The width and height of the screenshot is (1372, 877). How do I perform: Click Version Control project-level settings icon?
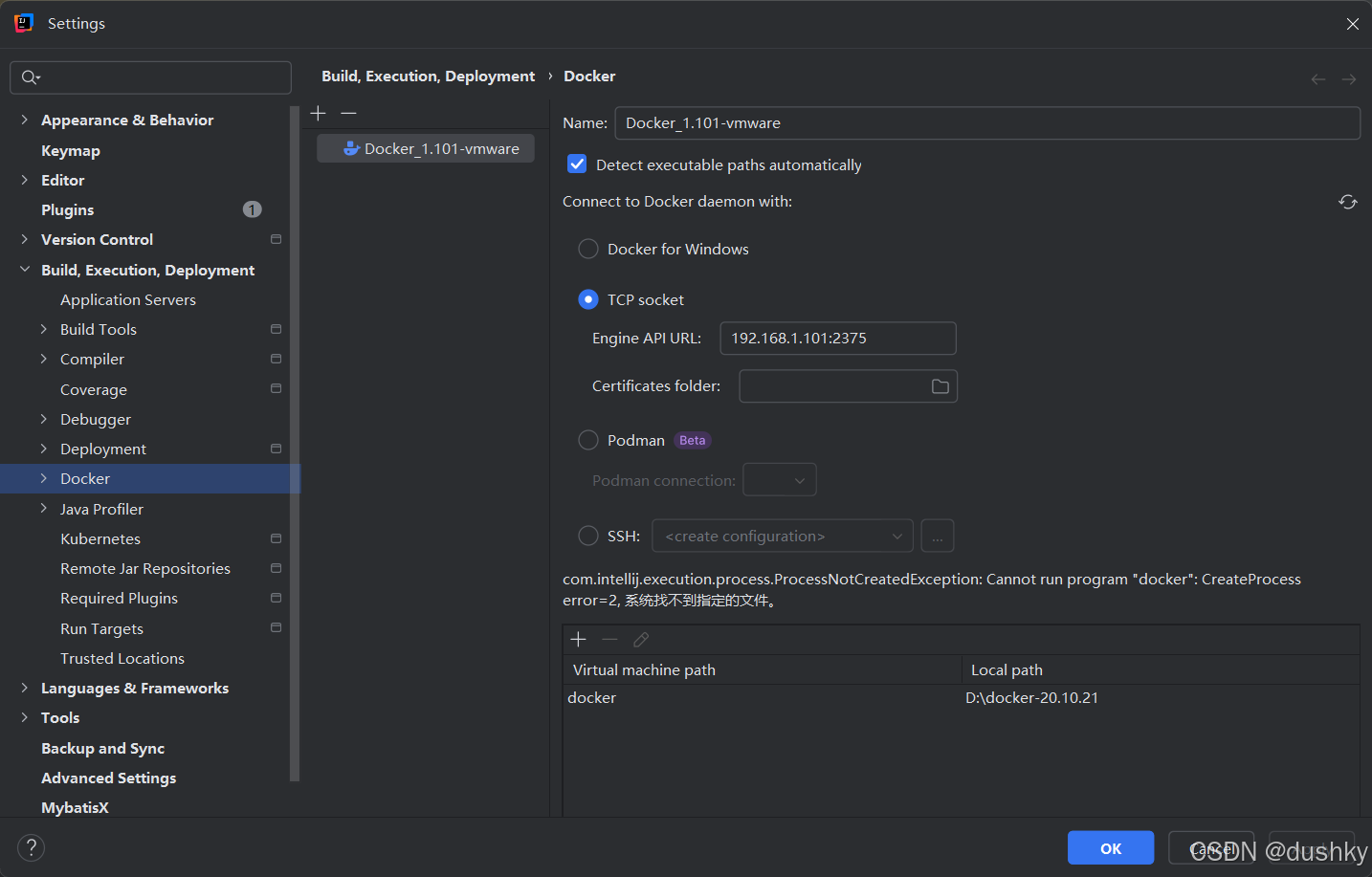276,239
